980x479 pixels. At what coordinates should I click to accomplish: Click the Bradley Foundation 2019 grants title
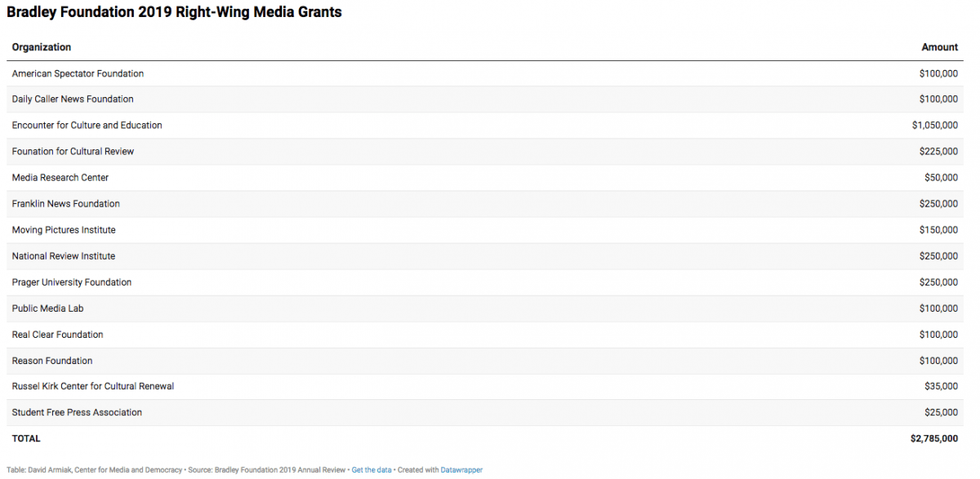174,12
